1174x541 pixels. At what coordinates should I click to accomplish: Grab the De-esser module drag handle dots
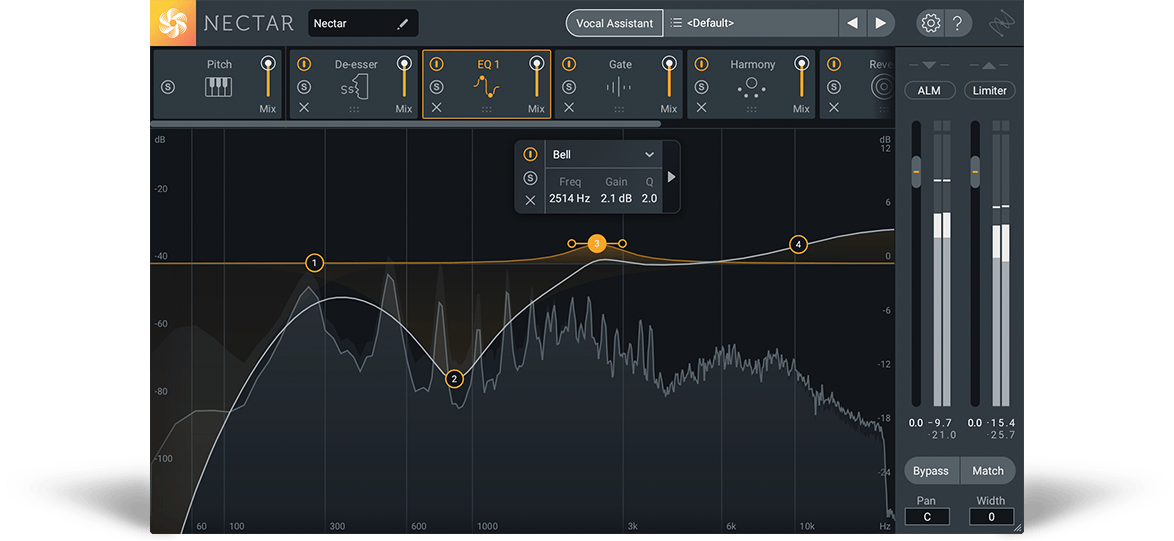[354, 110]
